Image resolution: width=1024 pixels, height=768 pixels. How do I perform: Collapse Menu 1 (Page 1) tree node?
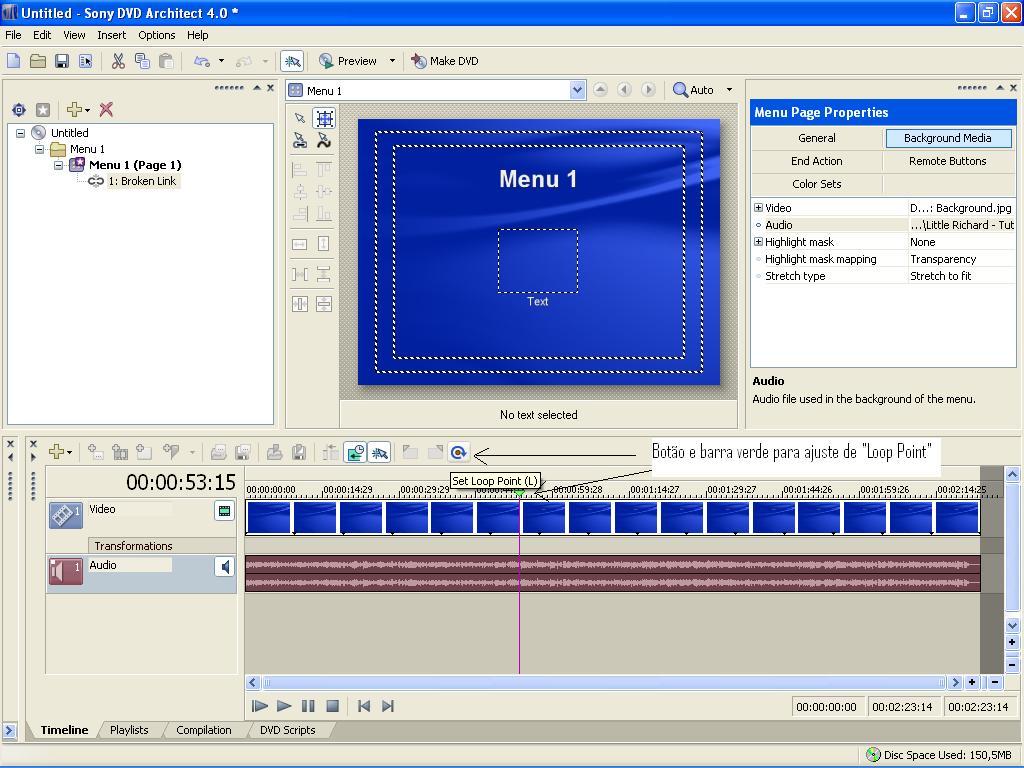[x=59, y=165]
